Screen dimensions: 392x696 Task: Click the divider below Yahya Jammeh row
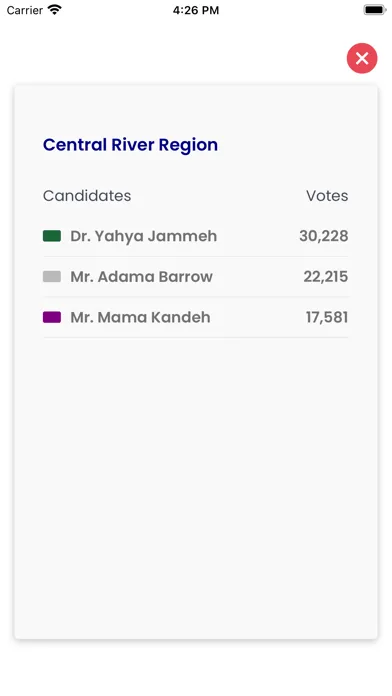coord(196,256)
